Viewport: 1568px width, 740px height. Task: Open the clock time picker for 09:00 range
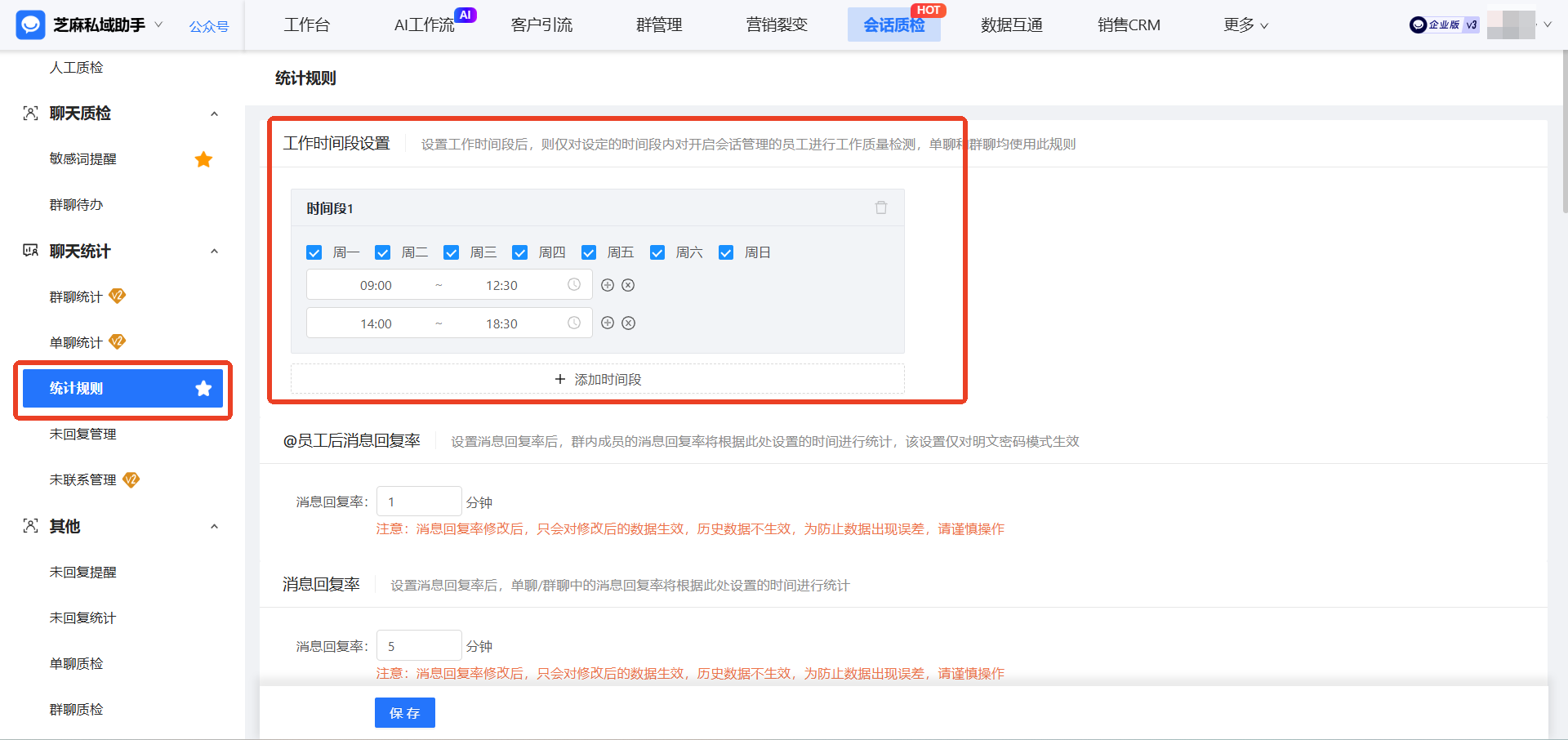pos(572,284)
